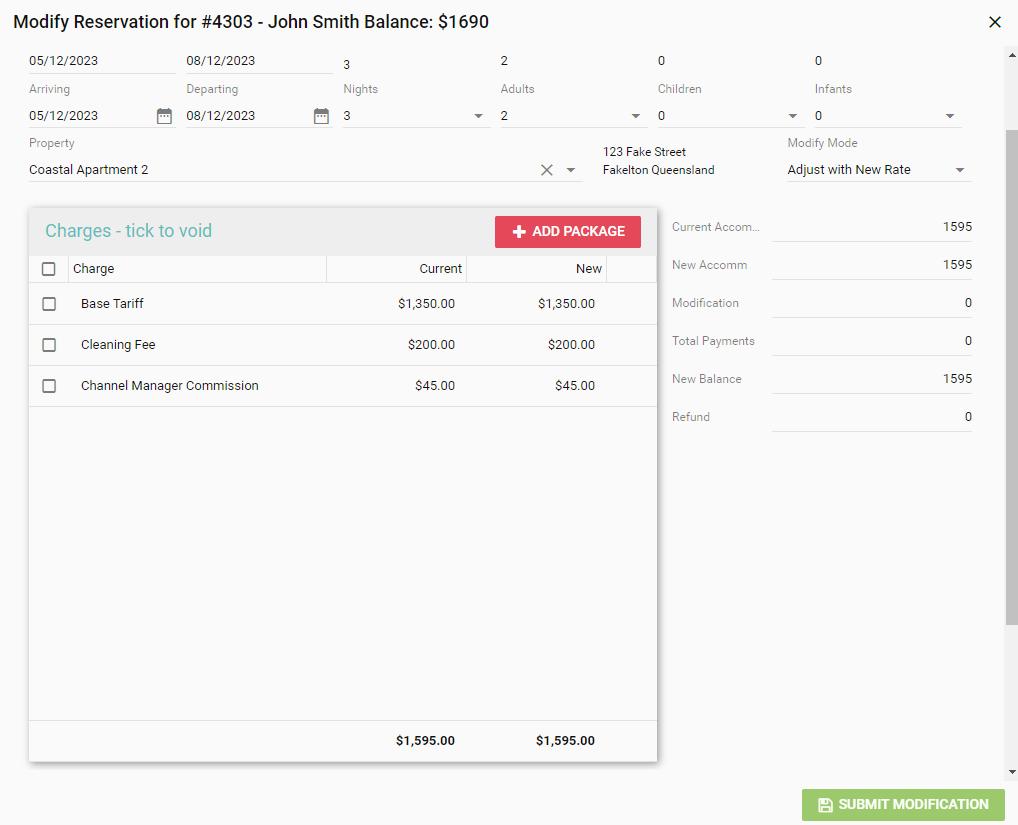This screenshot has height=825, width=1018.
Task: Tick the Cleaning Fee void checkbox
Action: [49, 345]
